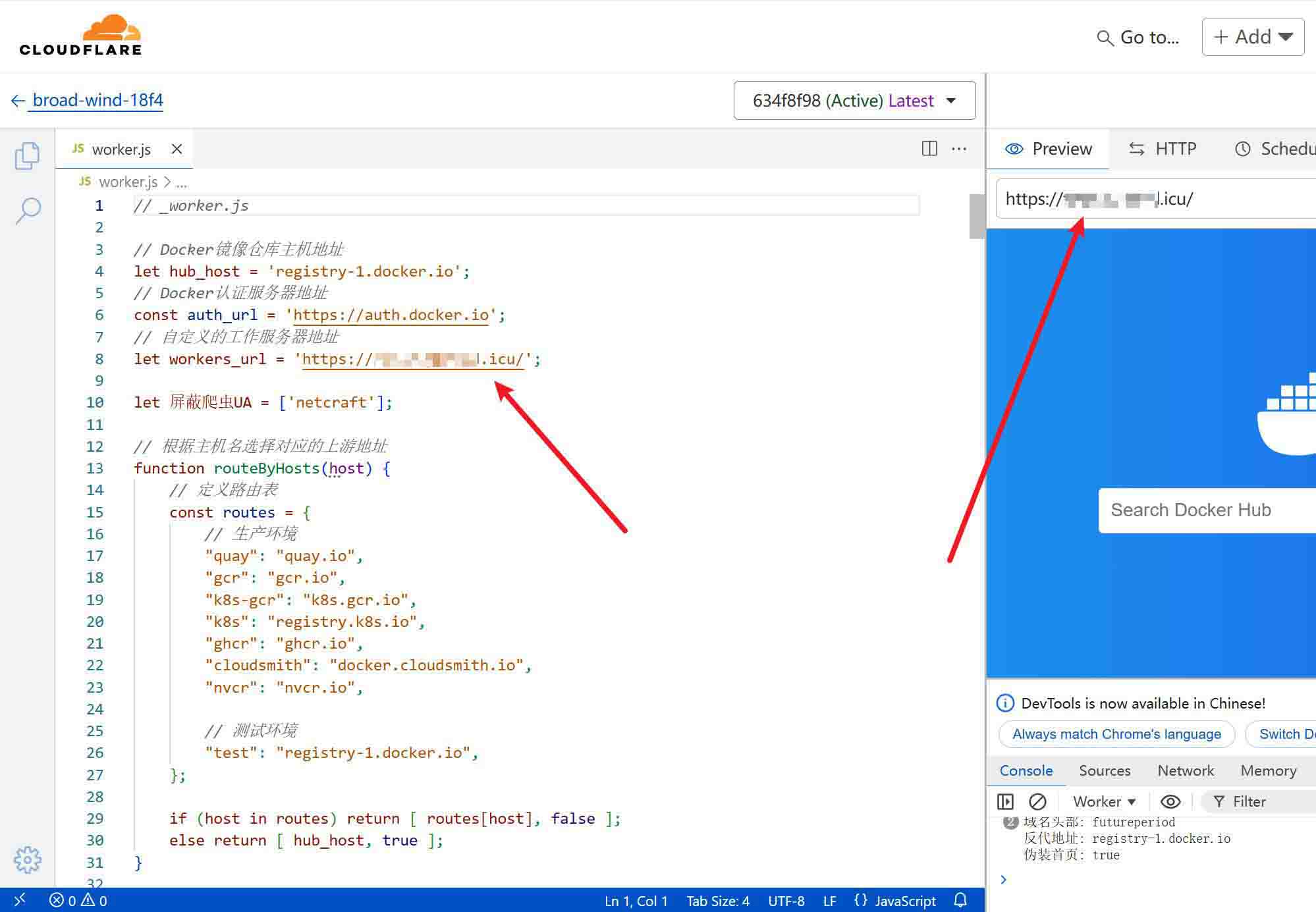Select the worker.js editor tab

coord(123,149)
